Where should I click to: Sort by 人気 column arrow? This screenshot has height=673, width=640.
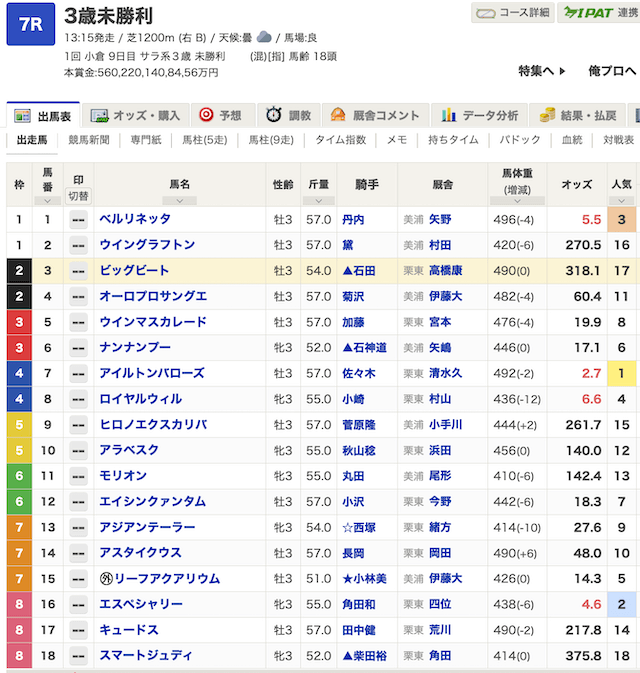click(621, 200)
